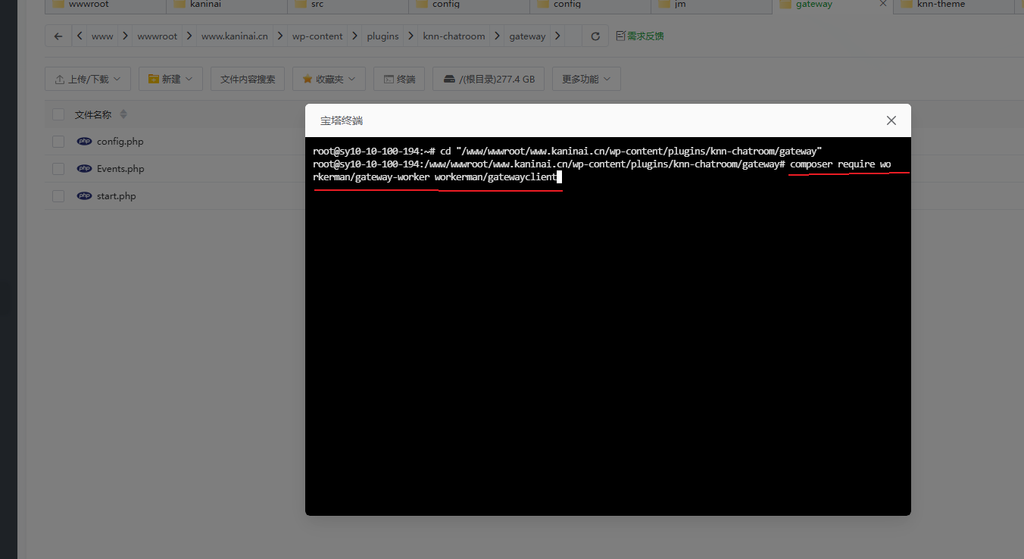Expand the chevron after knn-chatroom breadcrumb
The image size is (1024, 559).
coord(497,36)
